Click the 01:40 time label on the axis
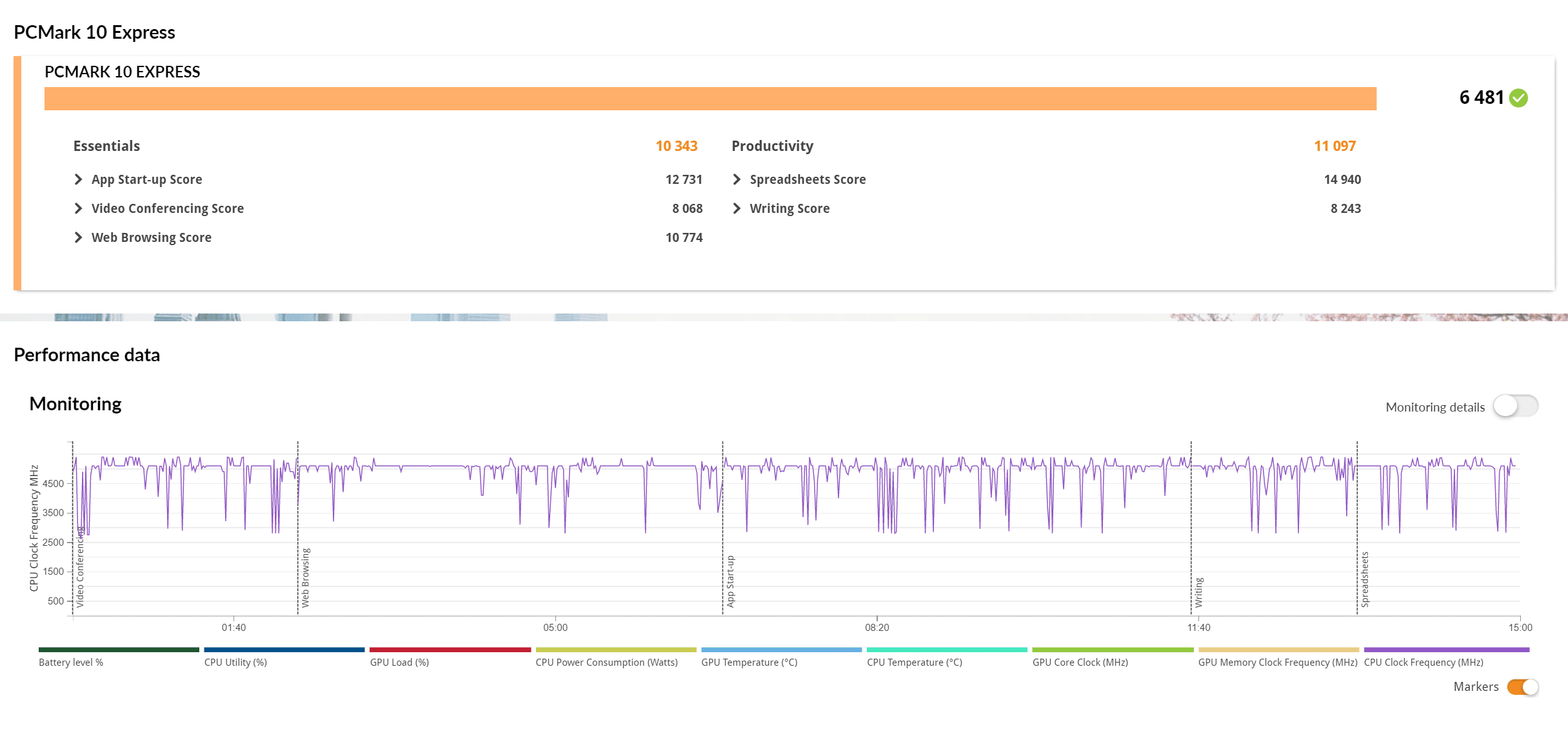Viewport: 1568px width, 738px height. point(233,627)
